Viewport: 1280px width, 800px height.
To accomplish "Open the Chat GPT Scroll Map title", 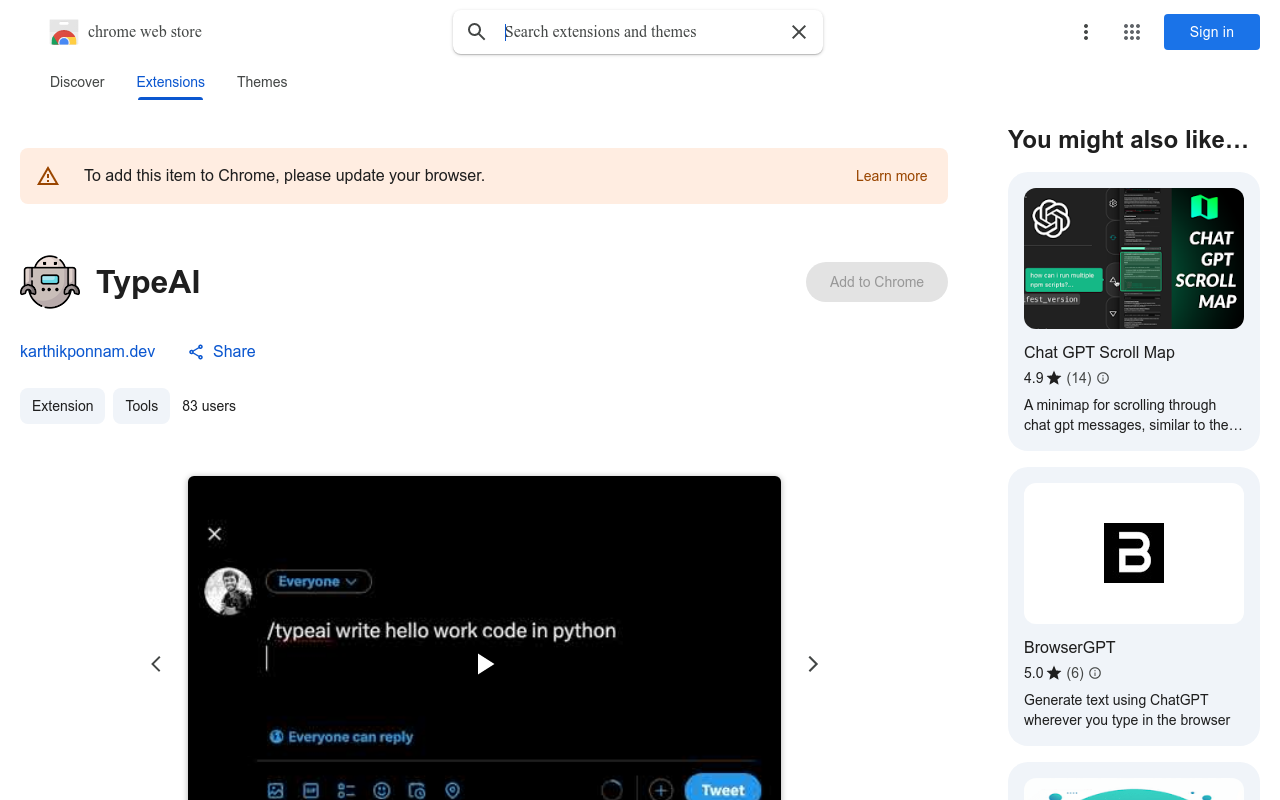I will (x=1099, y=352).
